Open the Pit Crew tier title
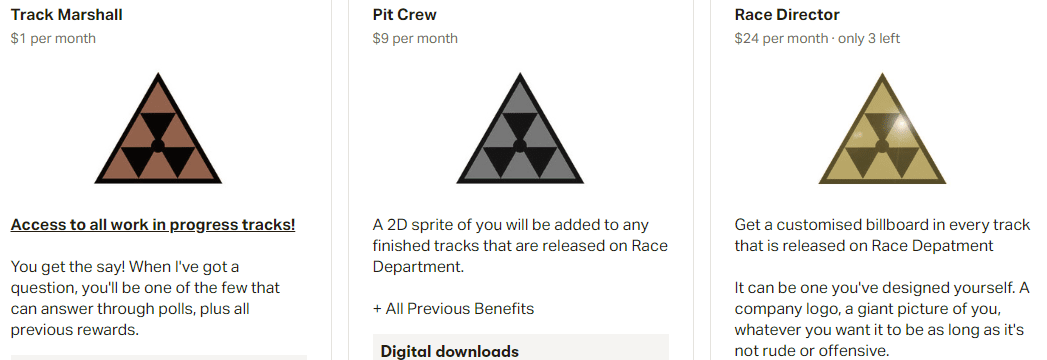The width and height of the screenshot is (1047, 360). click(405, 15)
